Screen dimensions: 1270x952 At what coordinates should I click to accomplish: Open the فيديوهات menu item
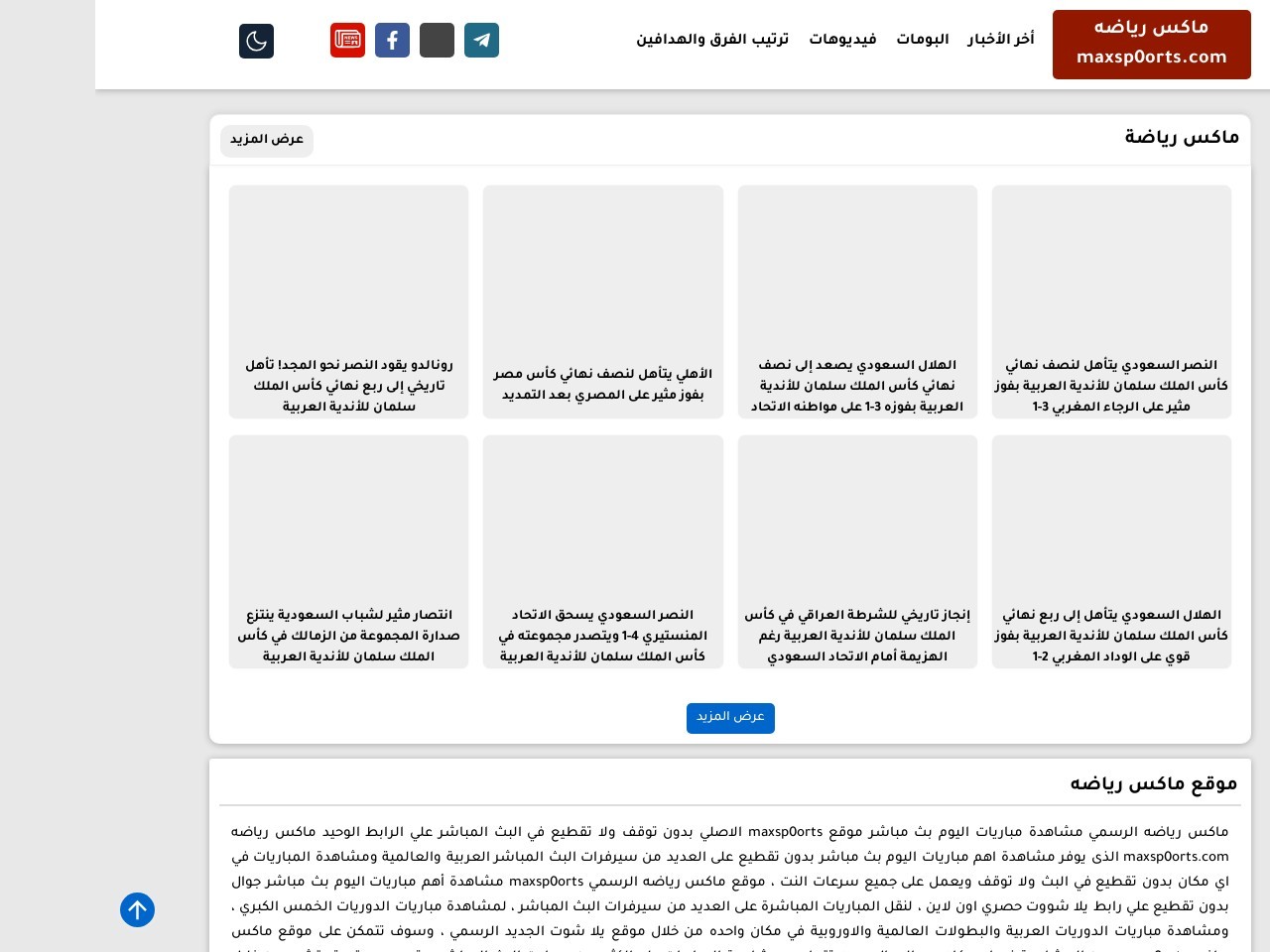(x=842, y=40)
